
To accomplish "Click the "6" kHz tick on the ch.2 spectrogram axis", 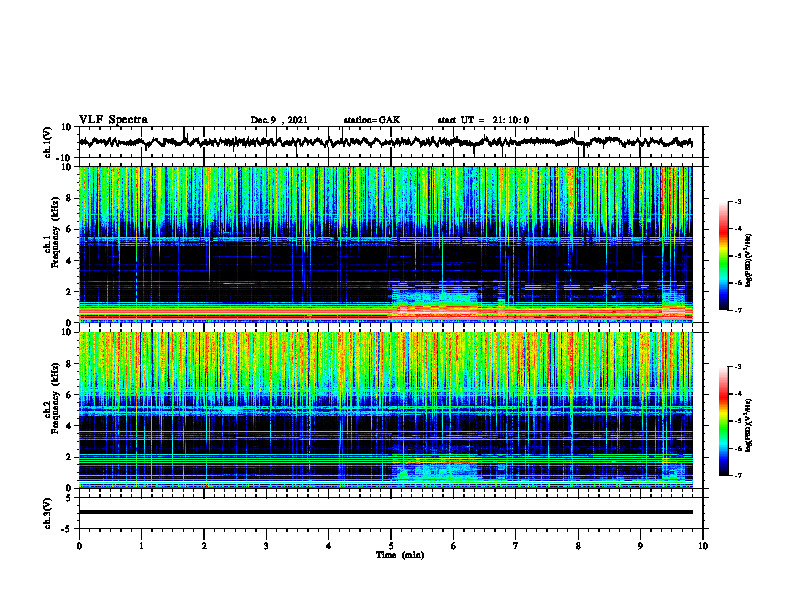I will coord(69,395).
